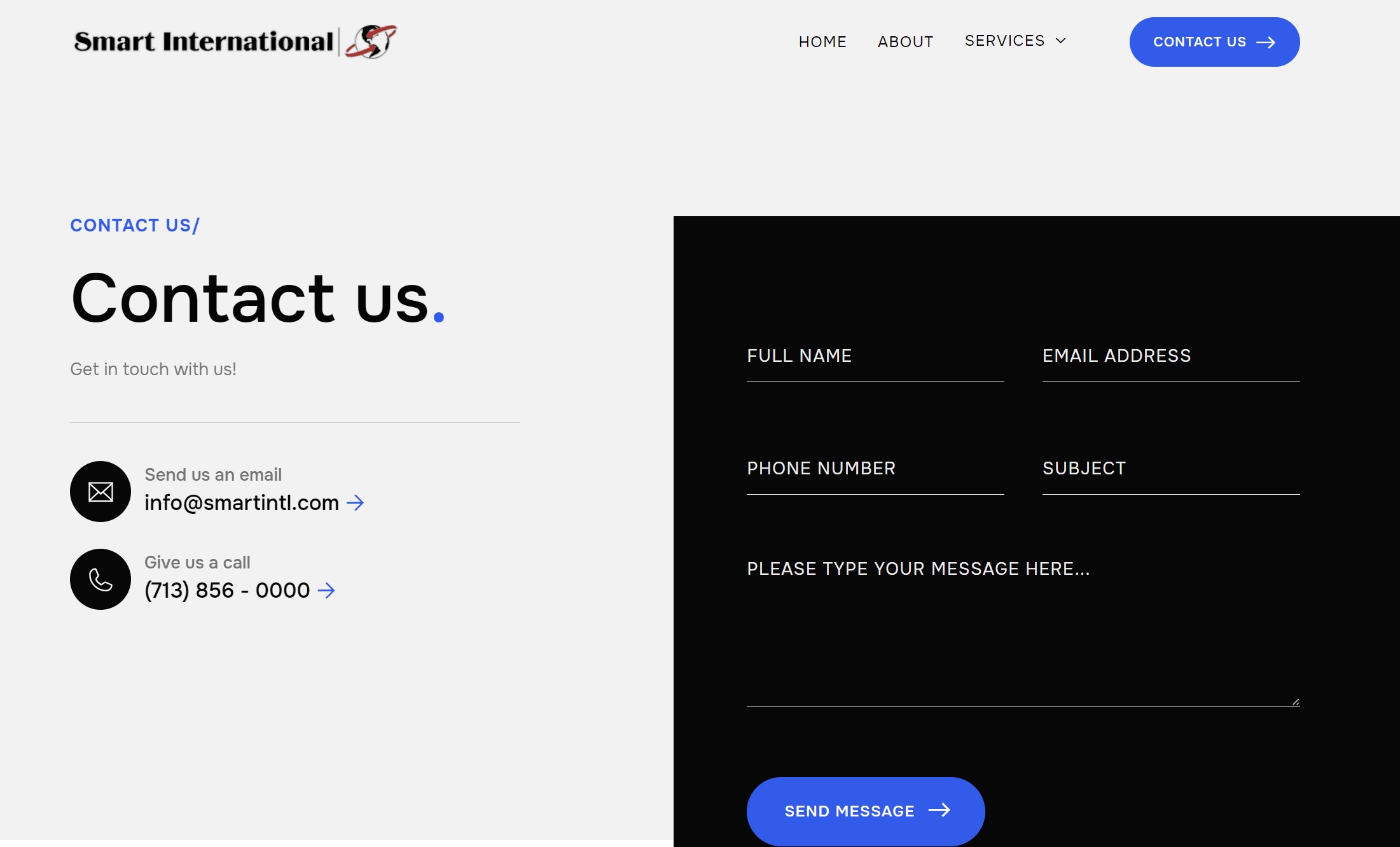Click the info@smartintl.com email link
The image size is (1400, 847).
tap(242, 503)
